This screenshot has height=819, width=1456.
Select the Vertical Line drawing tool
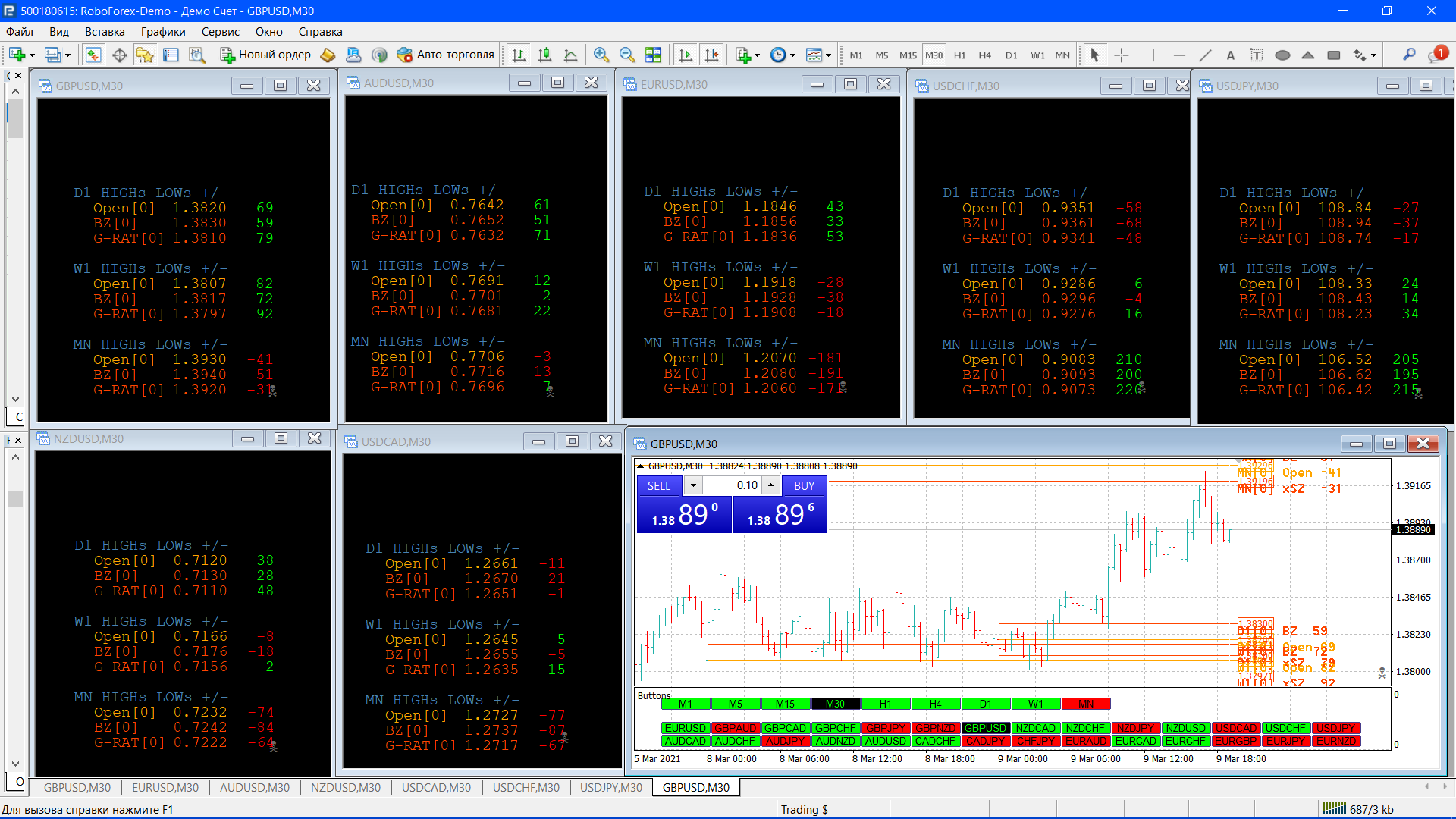pyautogui.click(x=1153, y=55)
